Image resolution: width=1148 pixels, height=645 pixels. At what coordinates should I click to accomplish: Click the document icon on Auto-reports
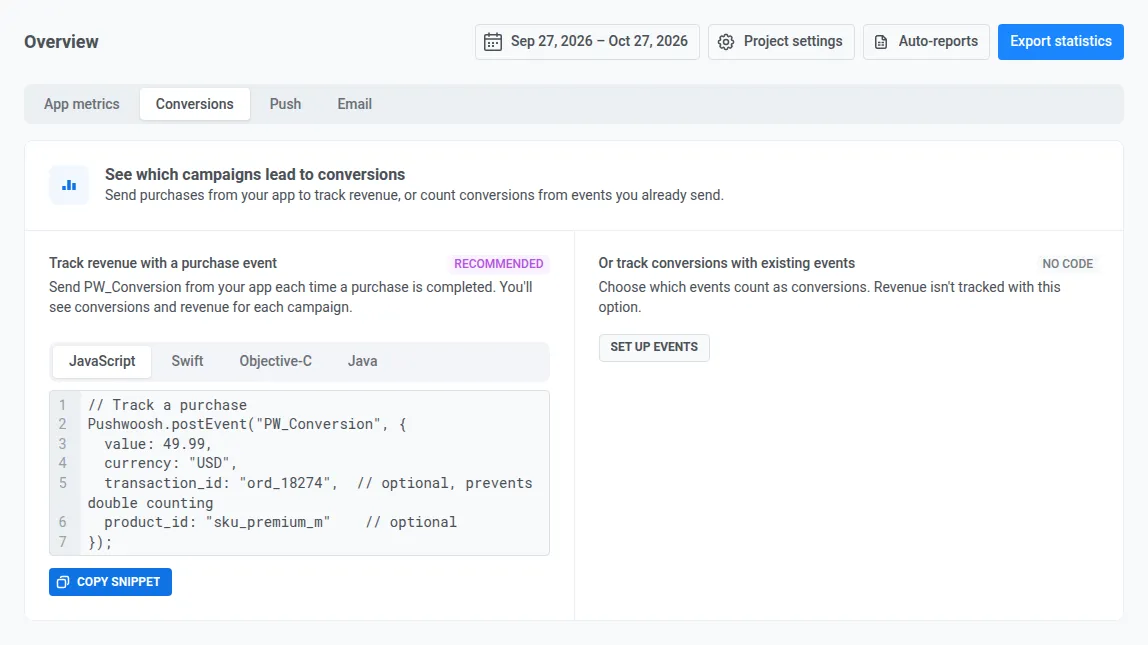(x=881, y=42)
